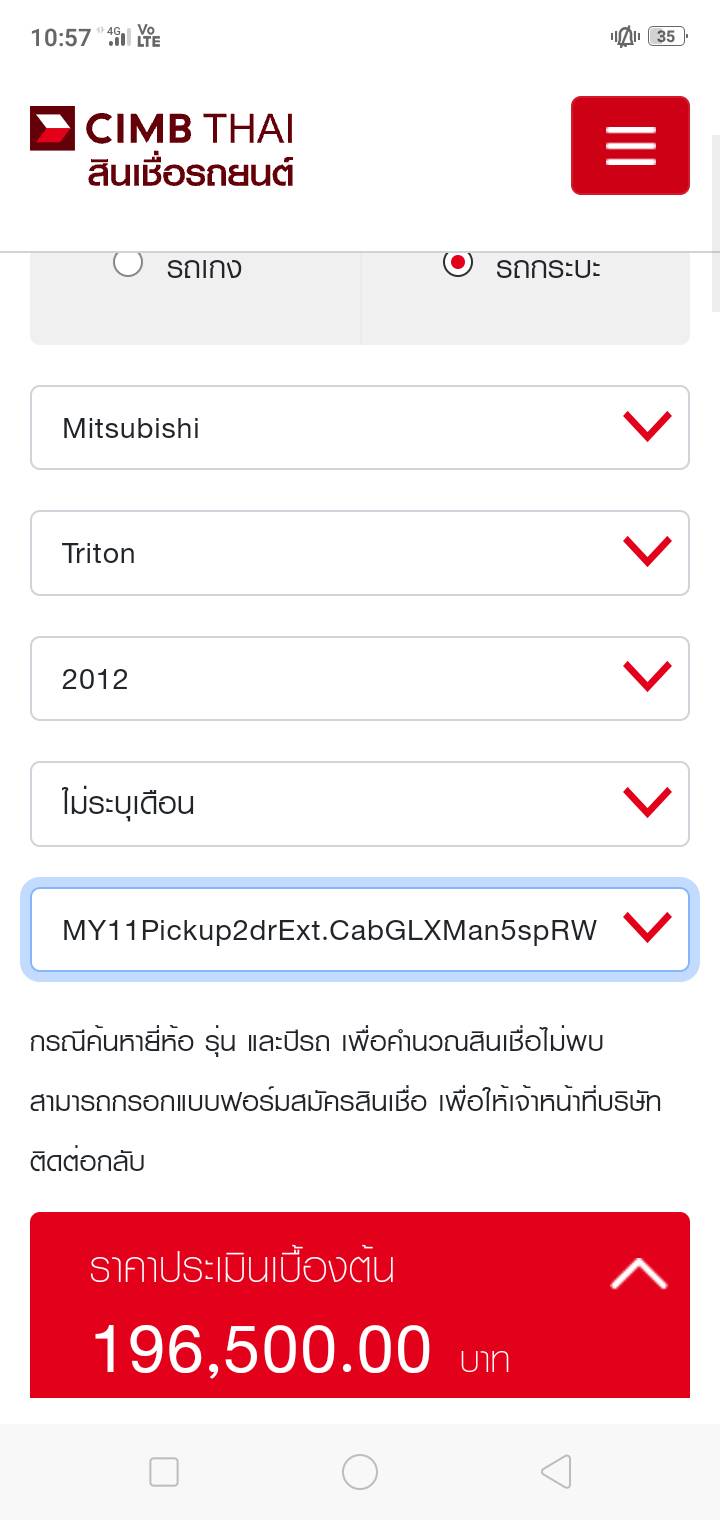Select the รถเก๋ง radio button

point(128,264)
